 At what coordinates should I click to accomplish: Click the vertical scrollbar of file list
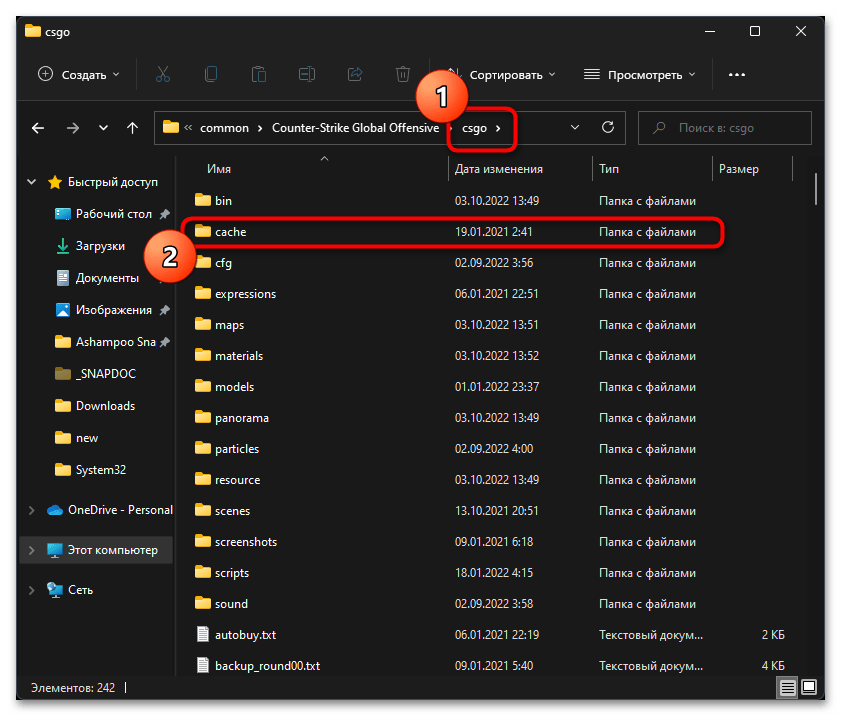tap(816, 189)
